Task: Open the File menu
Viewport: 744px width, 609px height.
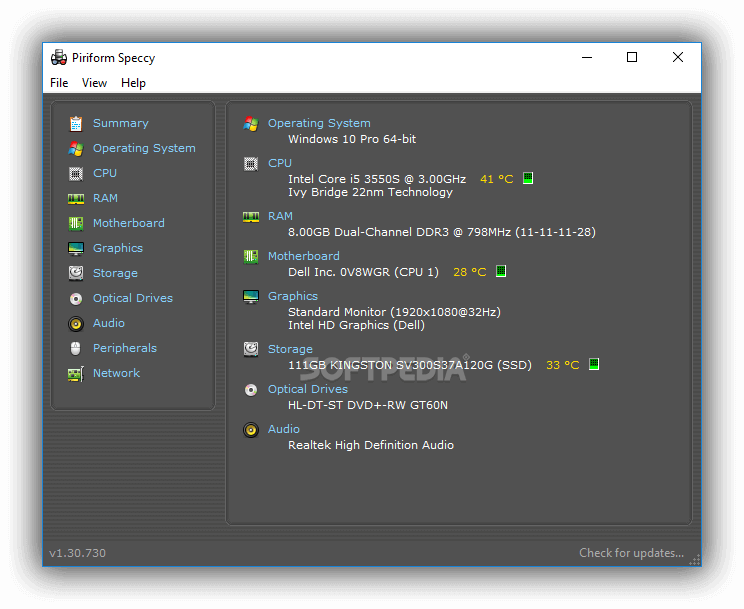Action: (59, 83)
